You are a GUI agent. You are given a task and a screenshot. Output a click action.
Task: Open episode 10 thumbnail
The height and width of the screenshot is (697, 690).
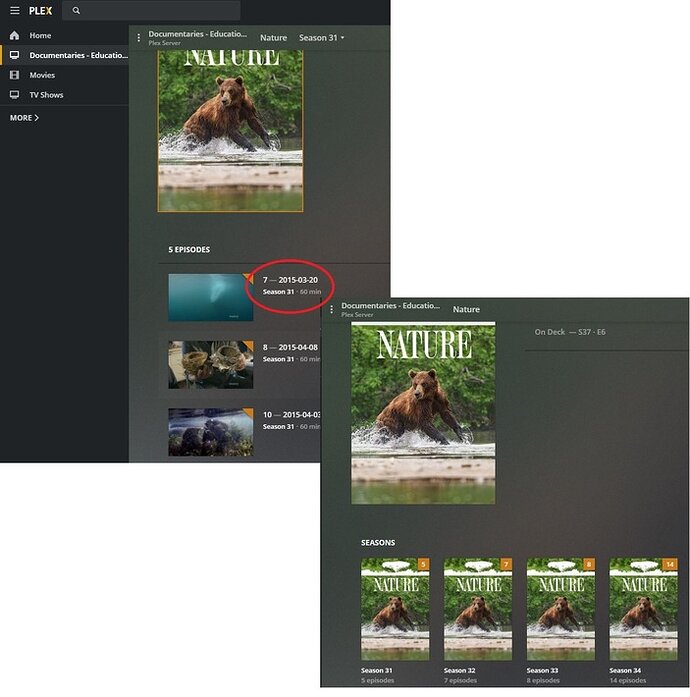[x=211, y=432]
